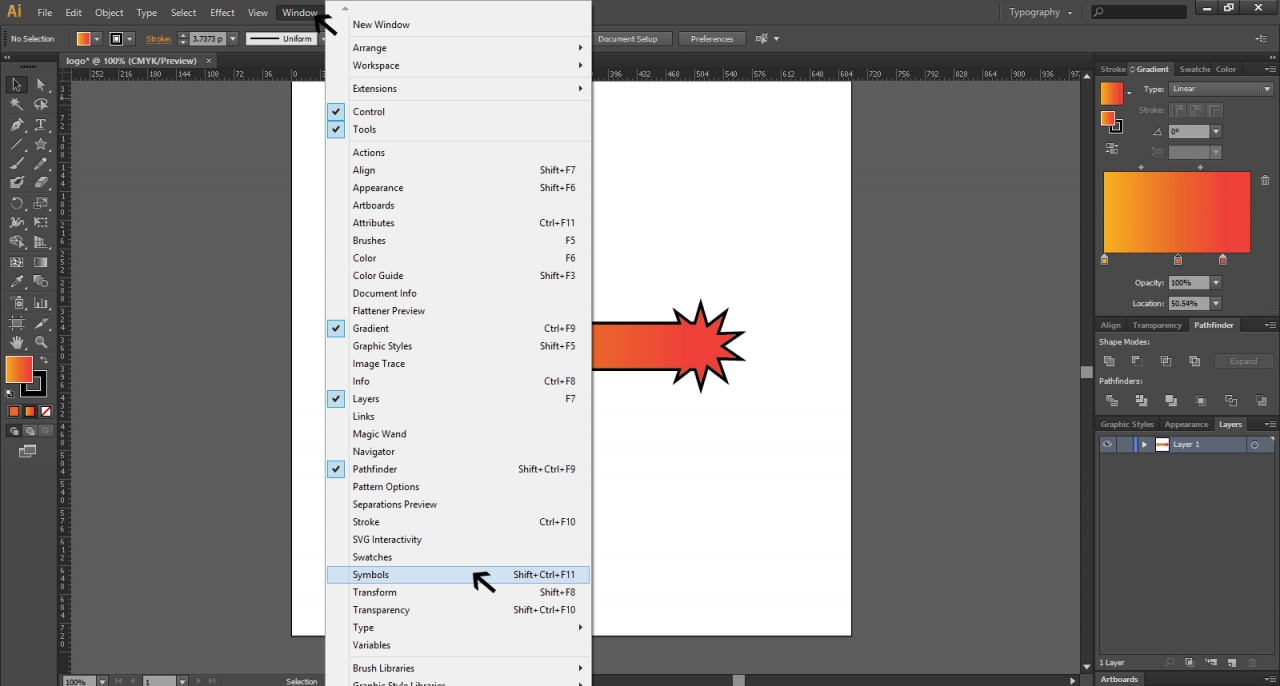1280x686 pixels.
Task: Switch to the Appearance panel tab
Action: (x=1186, y=424)
